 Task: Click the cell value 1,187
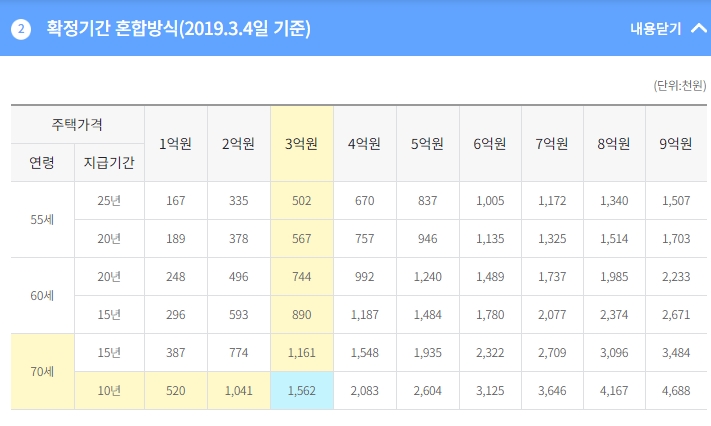[x=365, y=315]
